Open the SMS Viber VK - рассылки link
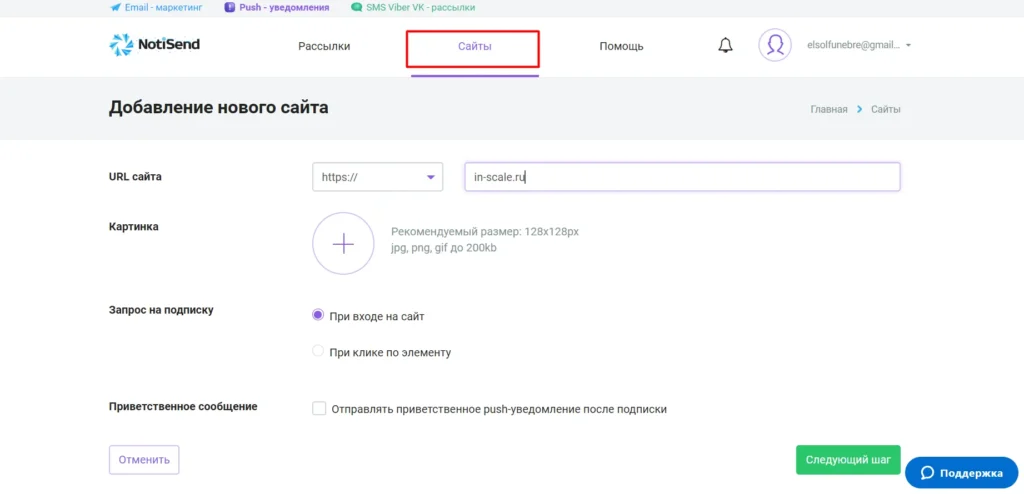Viewport: 1024px width, 494px height. point(413,8)
